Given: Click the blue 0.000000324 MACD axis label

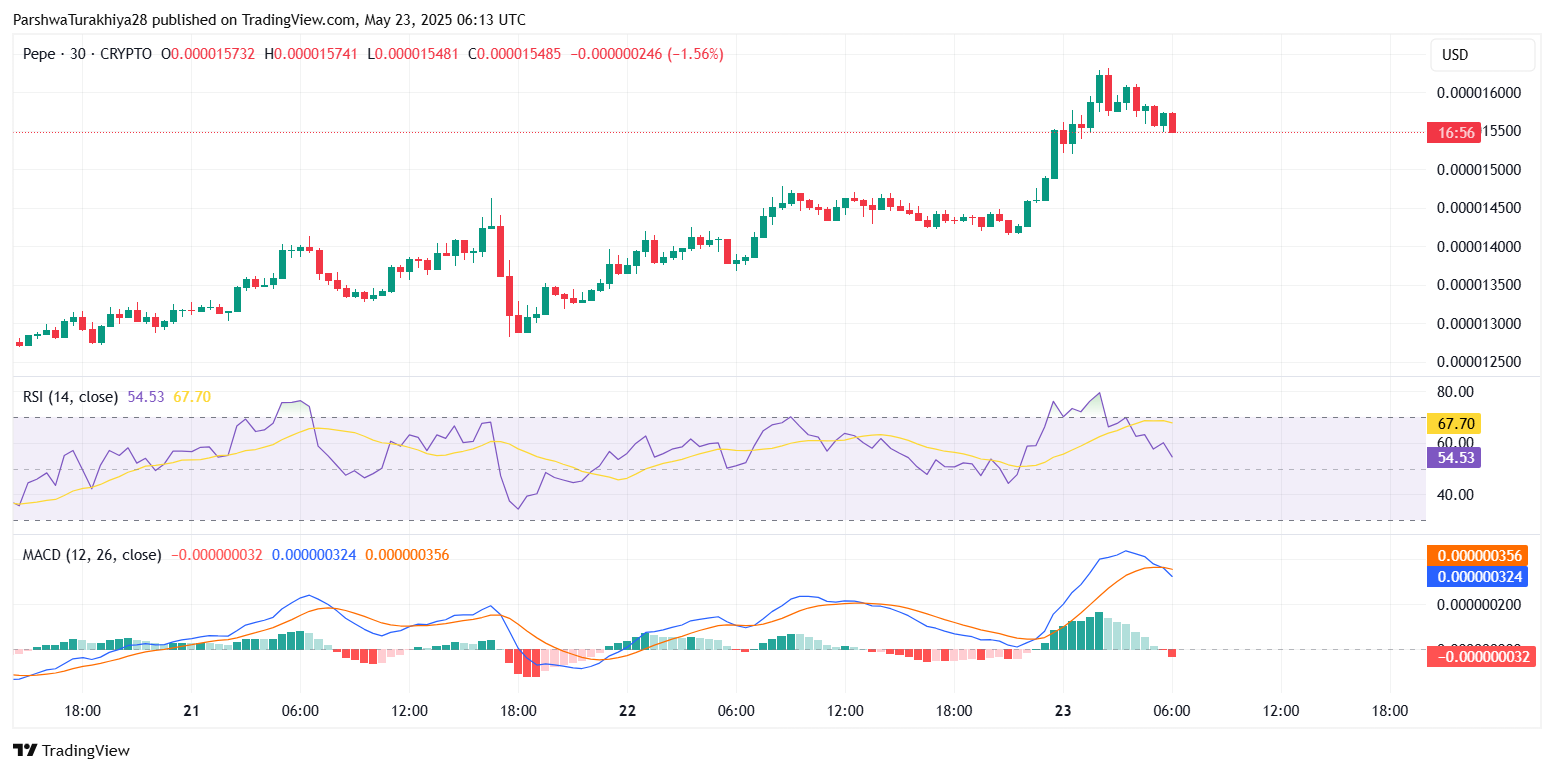Looking at the screenshot, I should pos(1480,576).
